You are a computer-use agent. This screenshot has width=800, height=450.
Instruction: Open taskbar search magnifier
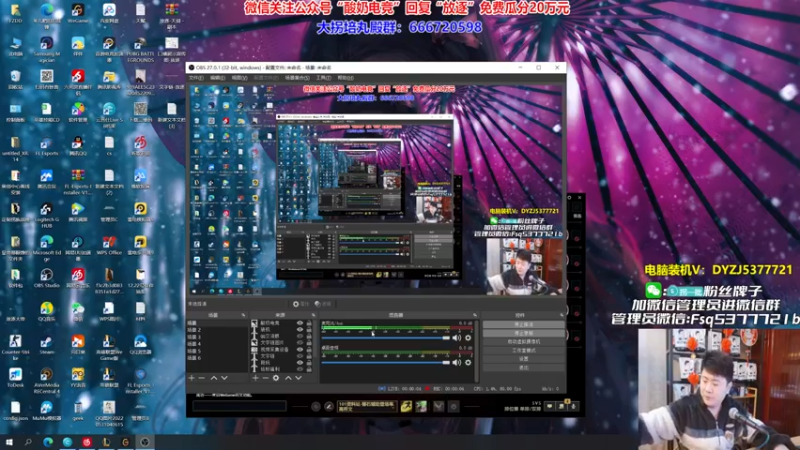28,442
